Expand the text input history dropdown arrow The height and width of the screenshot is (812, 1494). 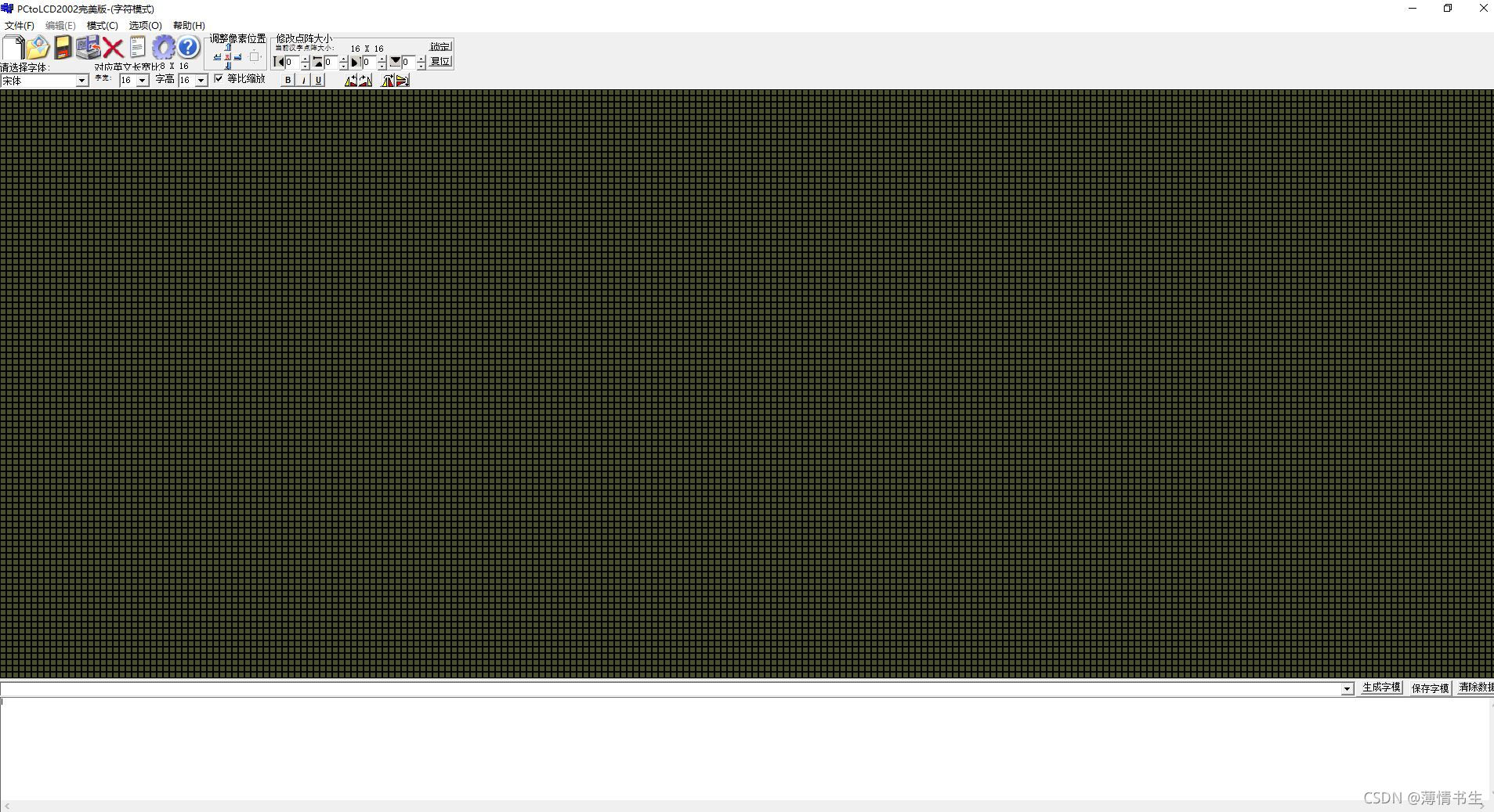1347,689
